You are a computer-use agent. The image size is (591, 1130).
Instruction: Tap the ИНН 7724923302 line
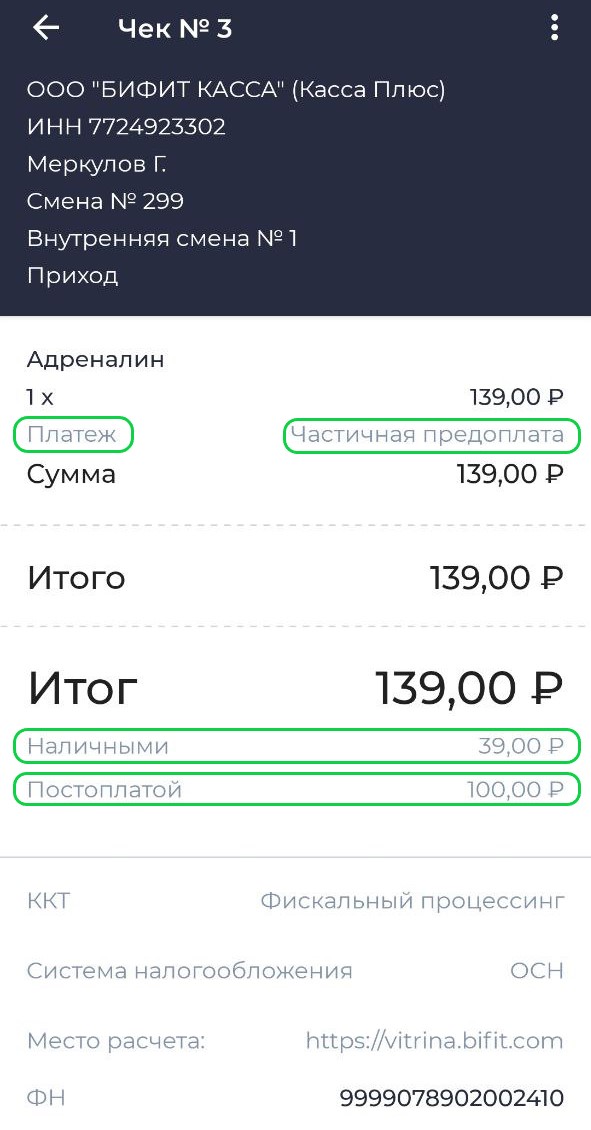pyautogui.click(x=126, y=127)
